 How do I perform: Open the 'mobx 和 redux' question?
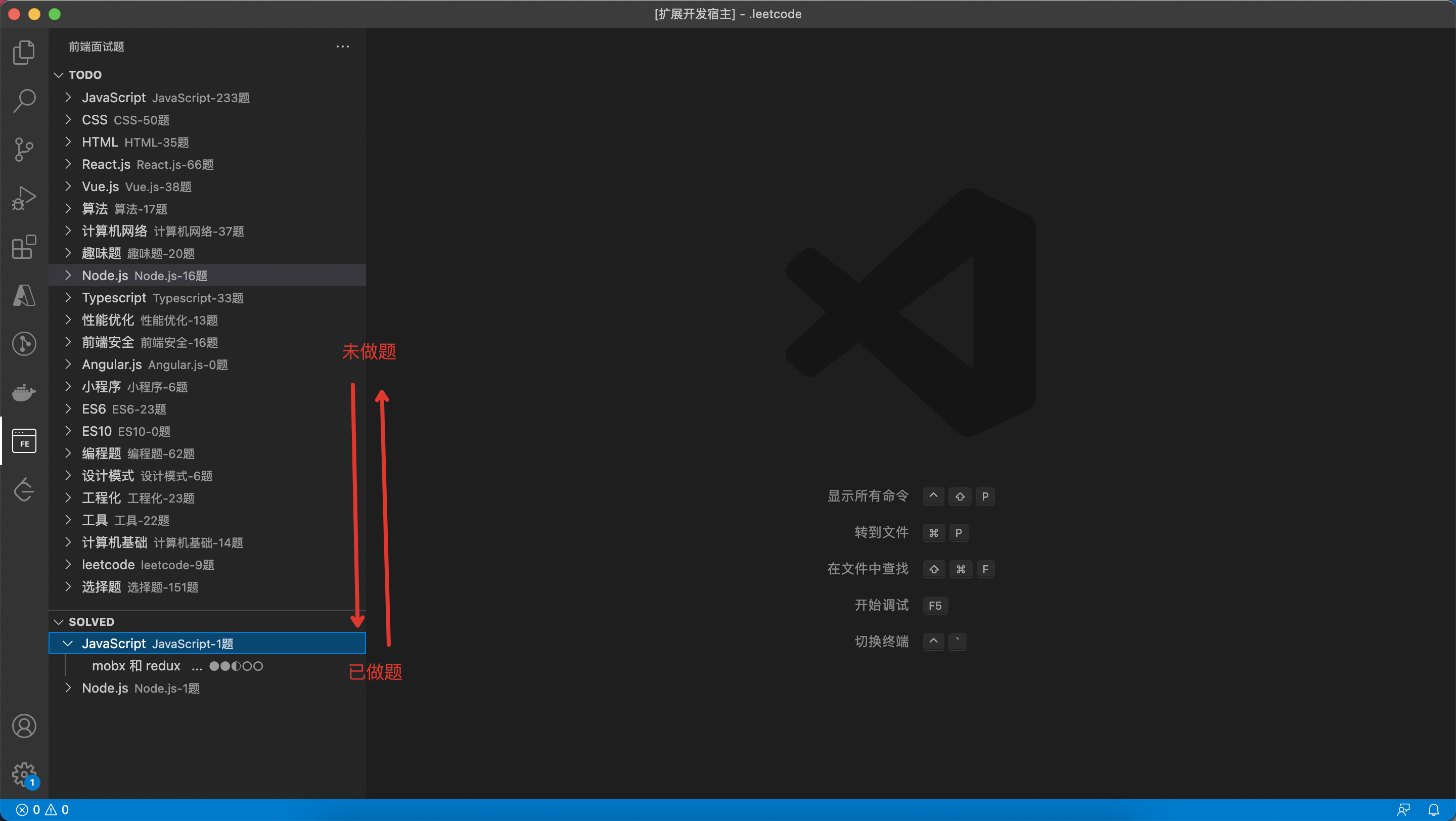coord(135,666)
